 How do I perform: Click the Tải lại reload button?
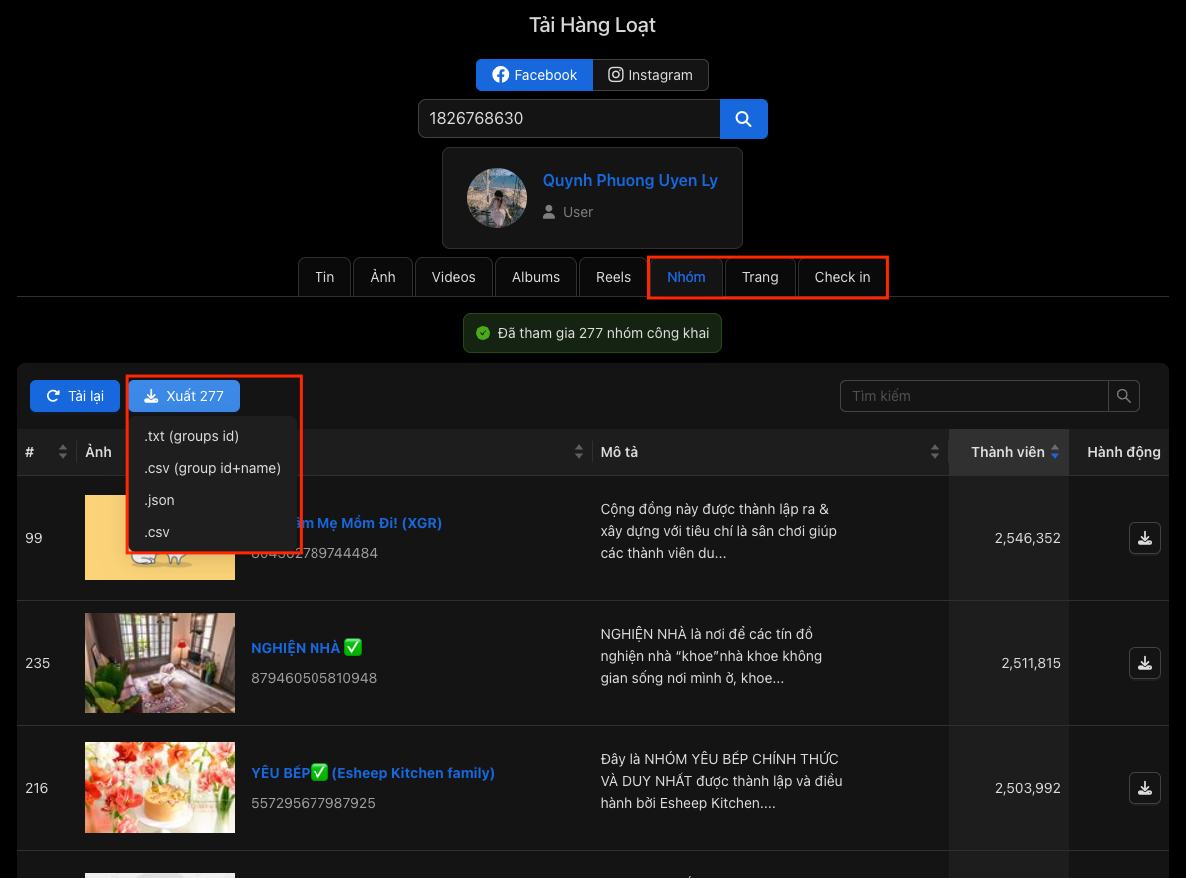[x=75, y=396]
